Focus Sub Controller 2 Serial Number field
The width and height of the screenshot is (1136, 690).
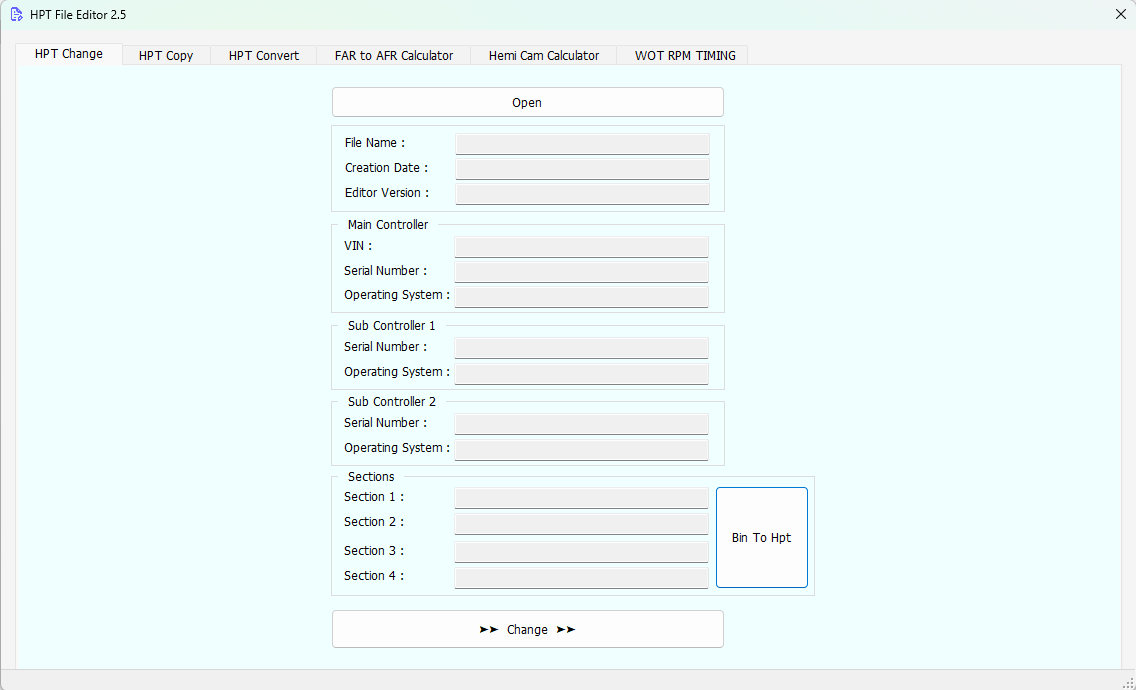pos(581,424)
